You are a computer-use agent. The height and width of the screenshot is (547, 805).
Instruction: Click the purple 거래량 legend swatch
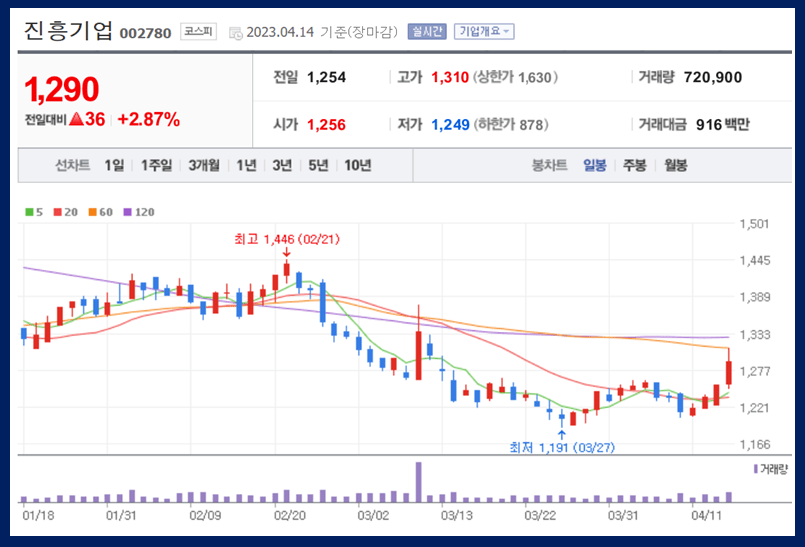tap(756, 469)
